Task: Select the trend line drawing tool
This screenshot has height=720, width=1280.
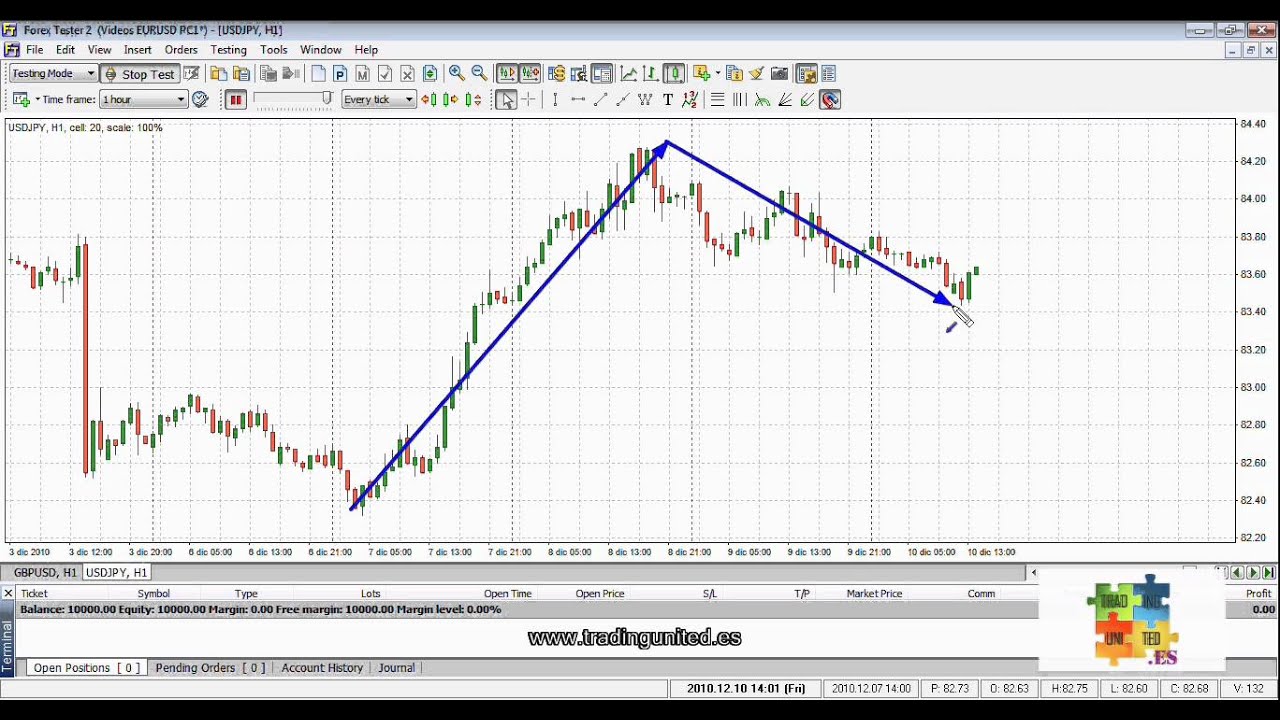Action: [601, 99]
